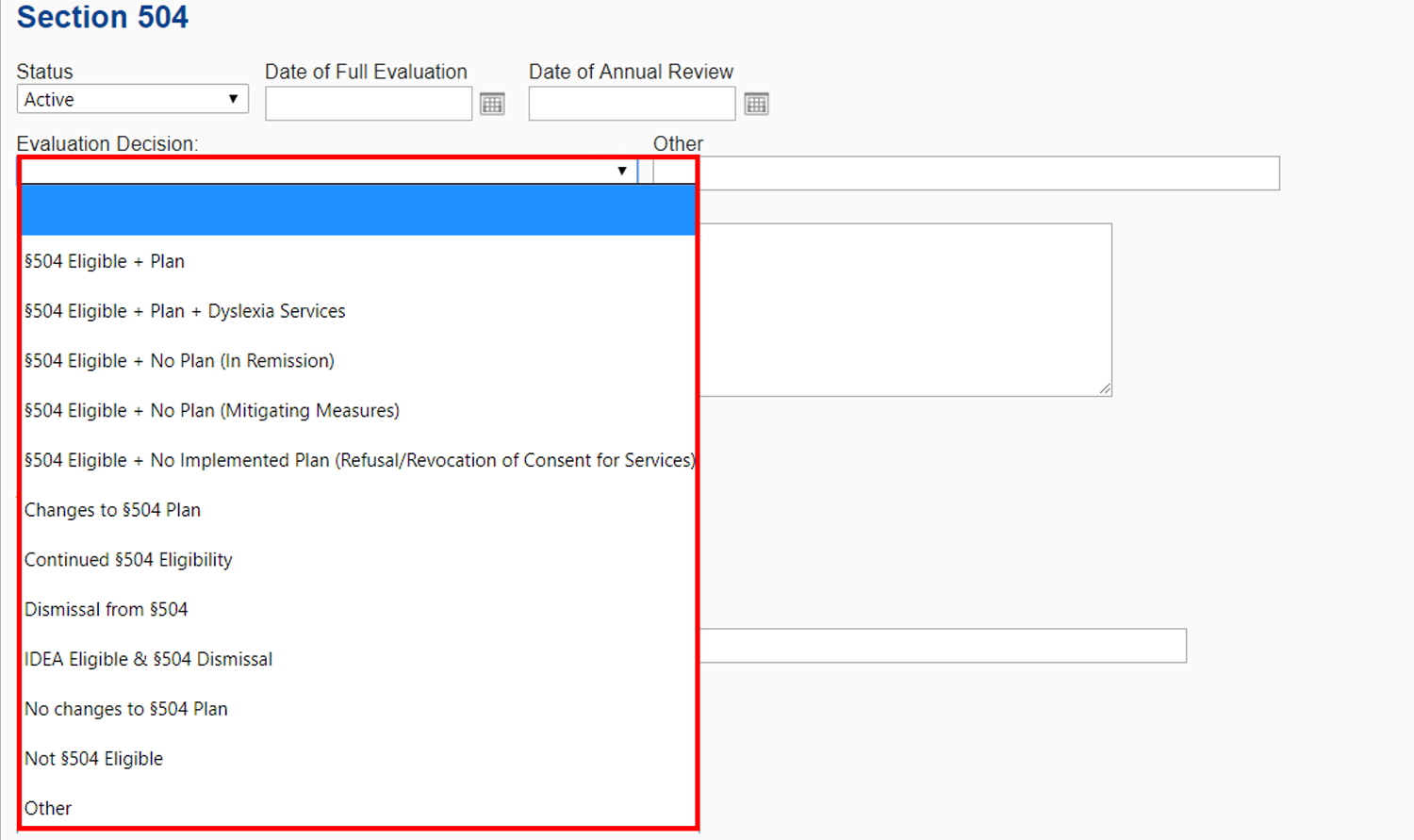Click the Date of Full Evaluation field
The height and width of the screenshot is (840, 1414).
pos(369,104)
